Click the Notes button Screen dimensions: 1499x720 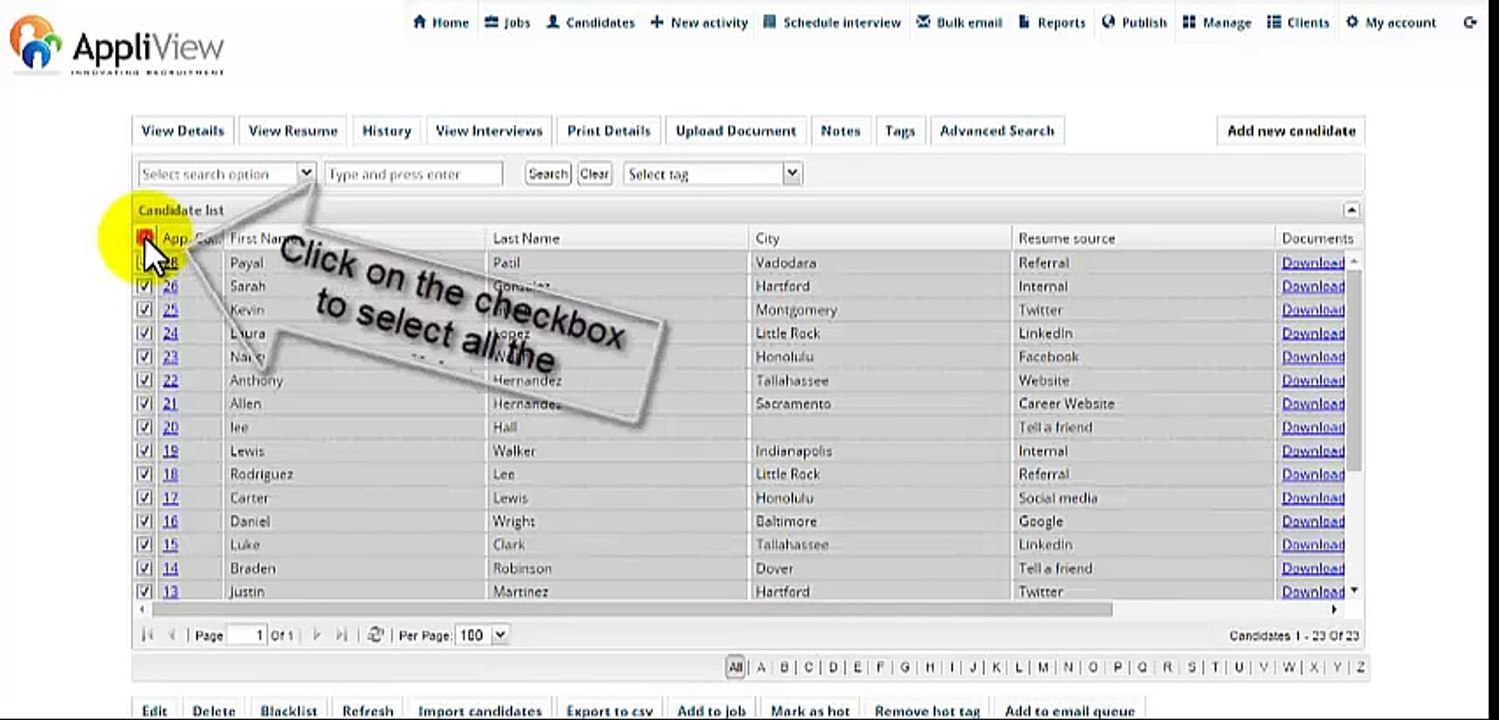[x=840, y=131]
